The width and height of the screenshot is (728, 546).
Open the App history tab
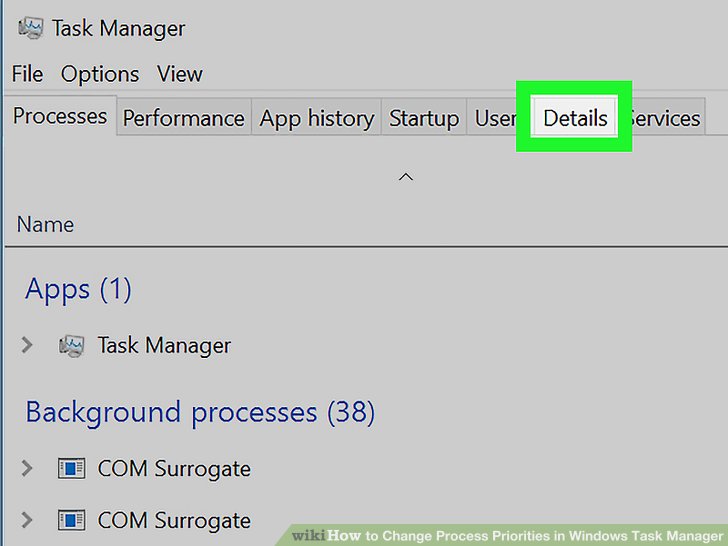pos(316,118)
